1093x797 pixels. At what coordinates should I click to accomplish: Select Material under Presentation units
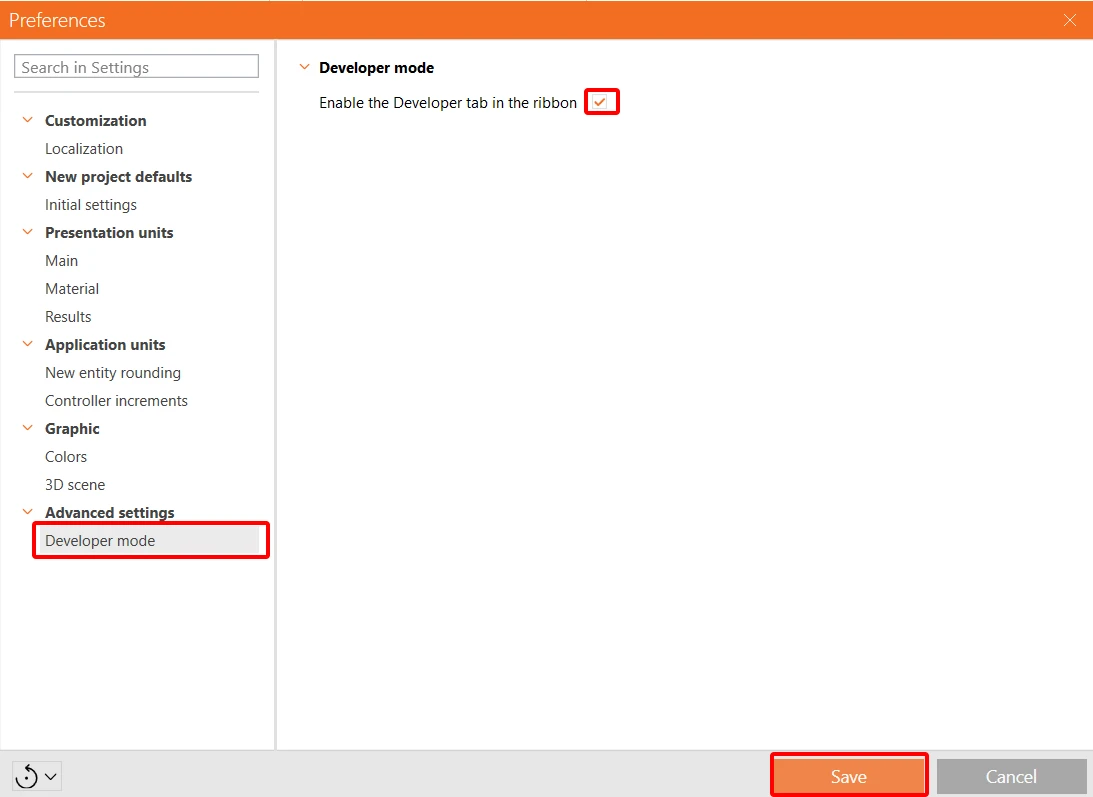[72, 289]
